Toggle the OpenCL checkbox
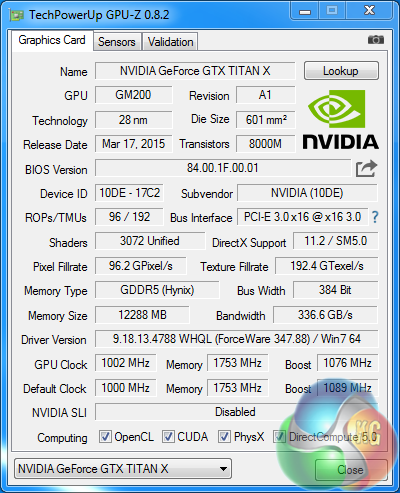 pyautogui.click(x=105, y=436)
